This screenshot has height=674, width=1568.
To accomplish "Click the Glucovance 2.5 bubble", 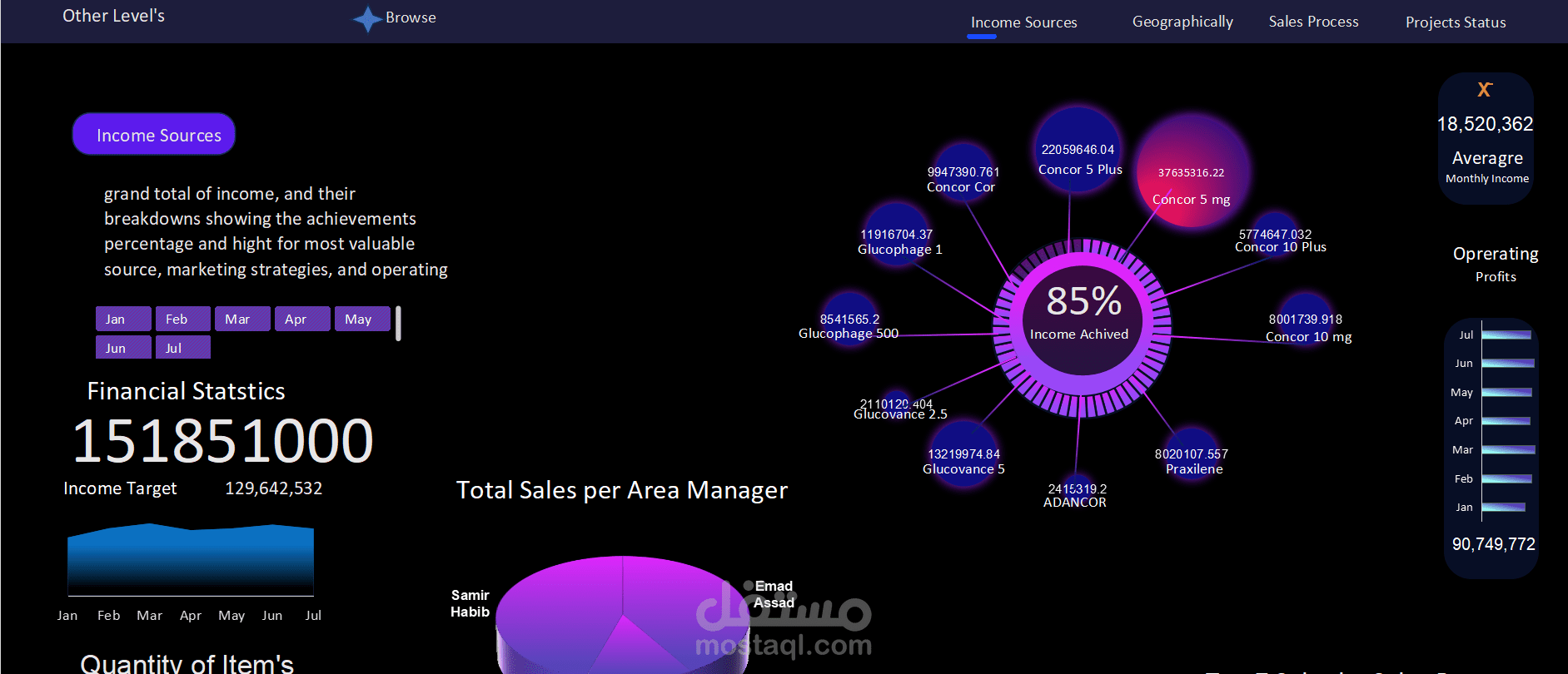I will (896, 404).
